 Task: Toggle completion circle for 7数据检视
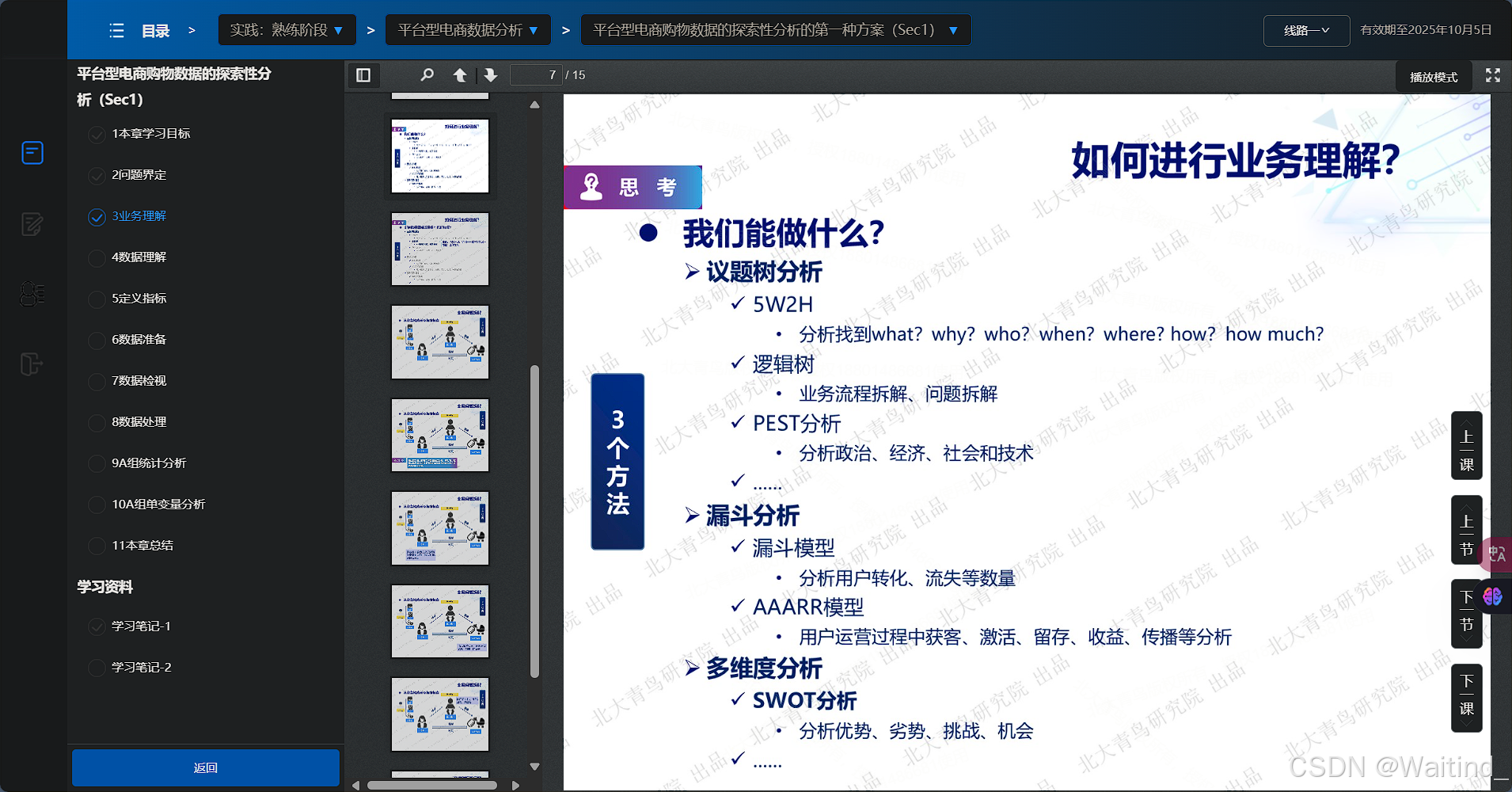pos(97,382)
